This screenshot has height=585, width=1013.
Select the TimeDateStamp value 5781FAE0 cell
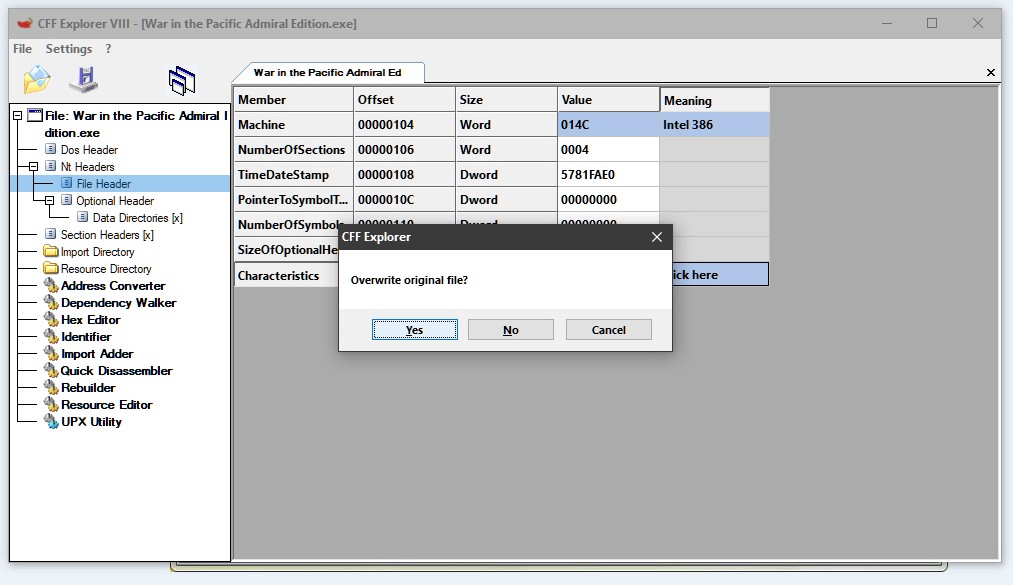[608, 175]
